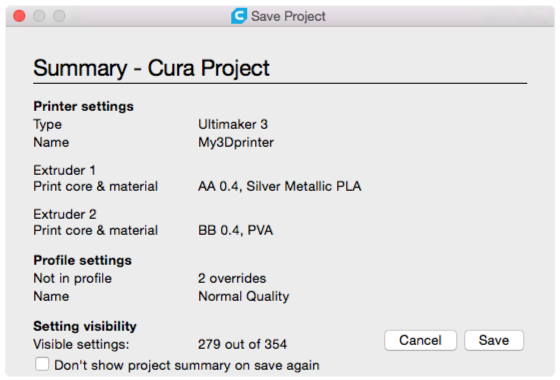Image resolution: width=560 pixels, height=380 pixels.
Task: Click the "Profile settings" section header
Action: tap(82, 260)
